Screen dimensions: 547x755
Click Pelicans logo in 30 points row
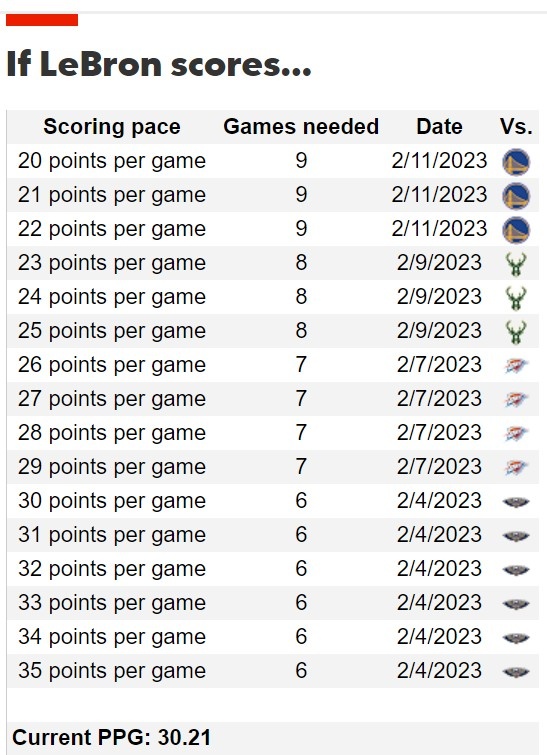point(516,502)
